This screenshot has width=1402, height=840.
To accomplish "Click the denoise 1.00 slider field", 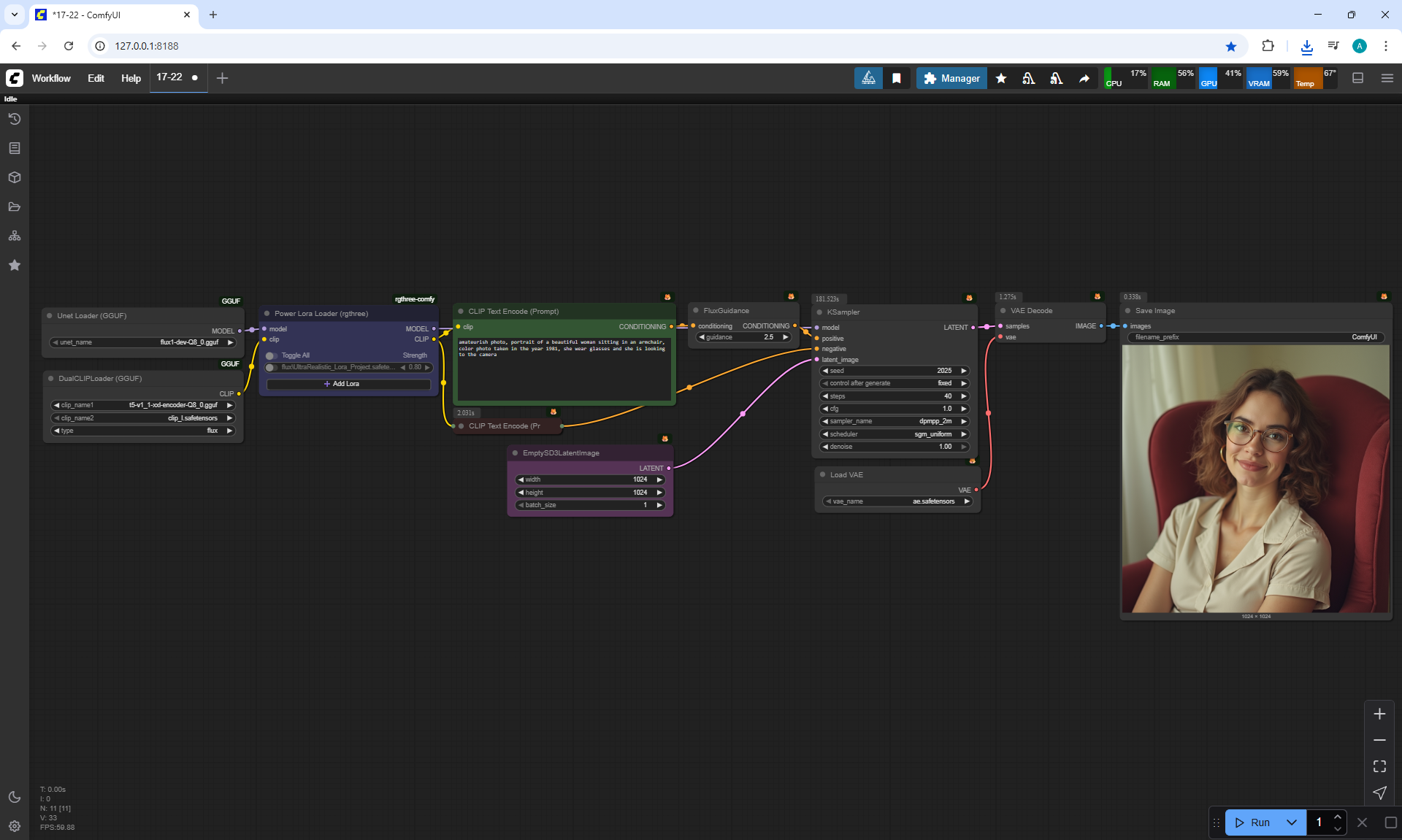I will click(x=895, y=447).
